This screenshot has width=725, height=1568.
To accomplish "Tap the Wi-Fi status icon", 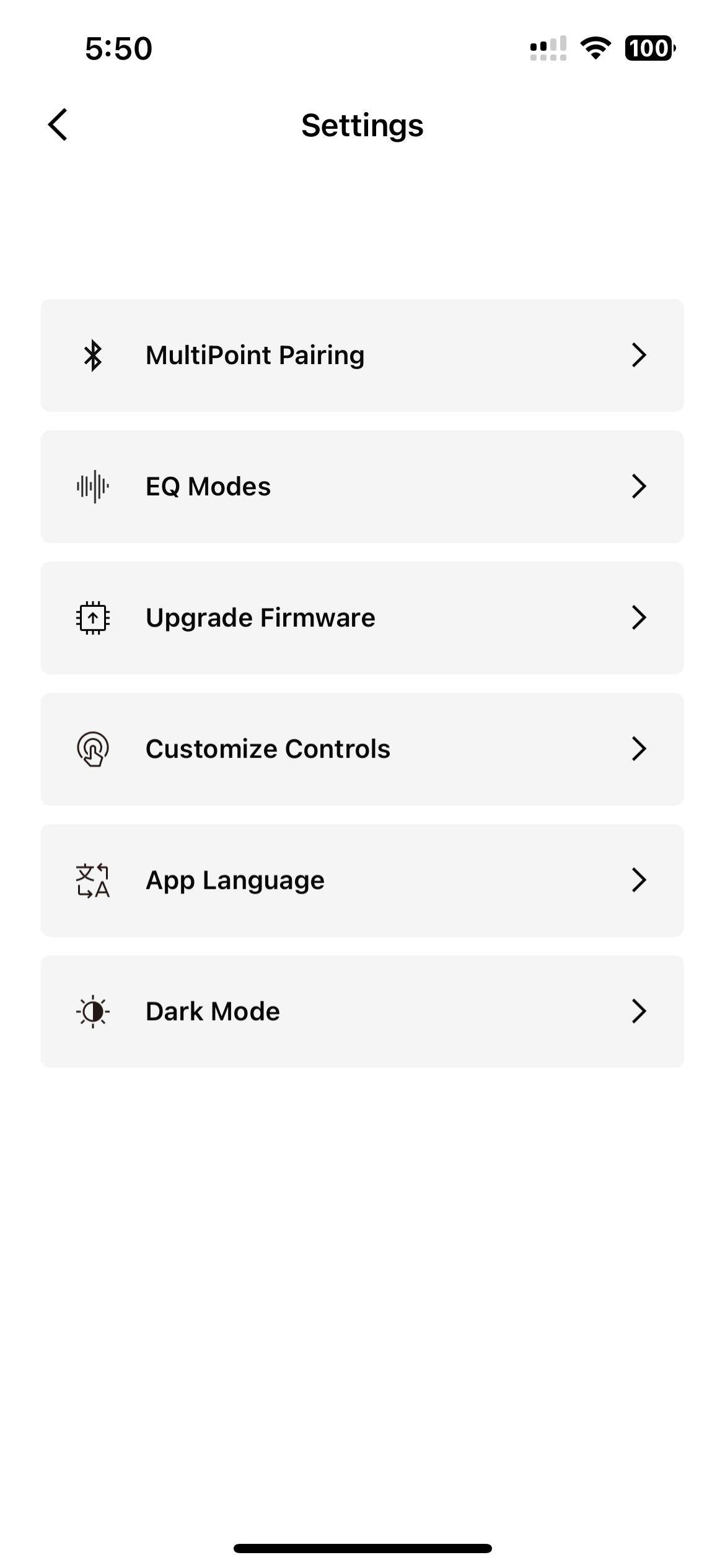I will [x=595, y=48].
